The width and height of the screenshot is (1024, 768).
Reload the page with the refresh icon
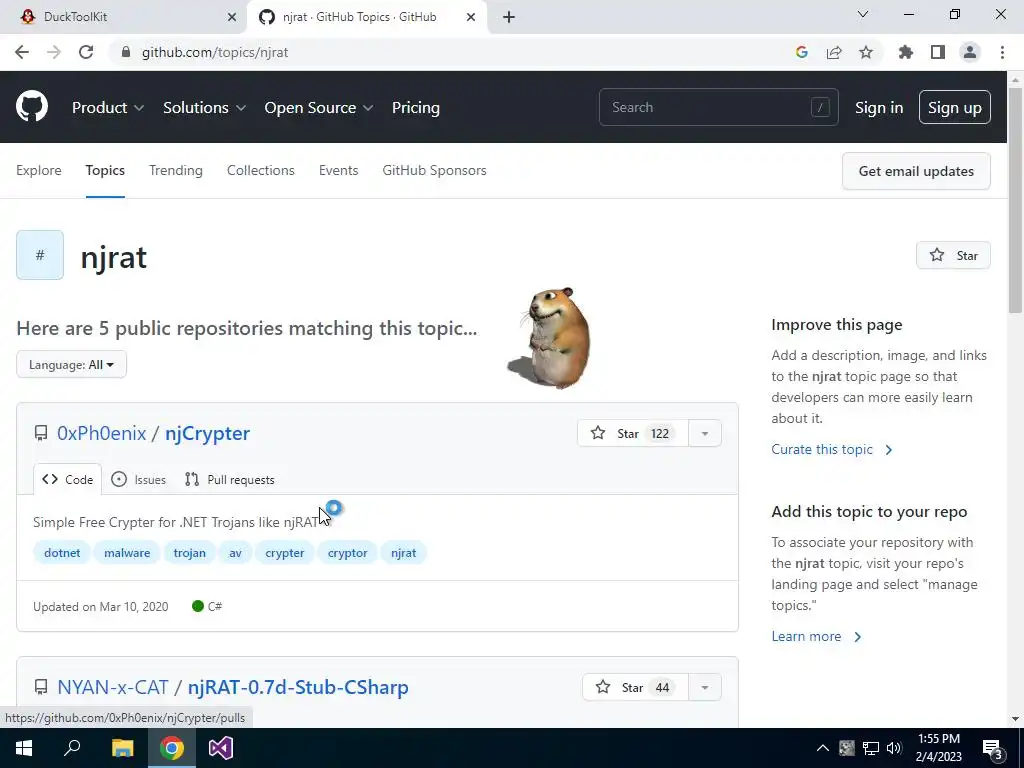coord(86,52)
